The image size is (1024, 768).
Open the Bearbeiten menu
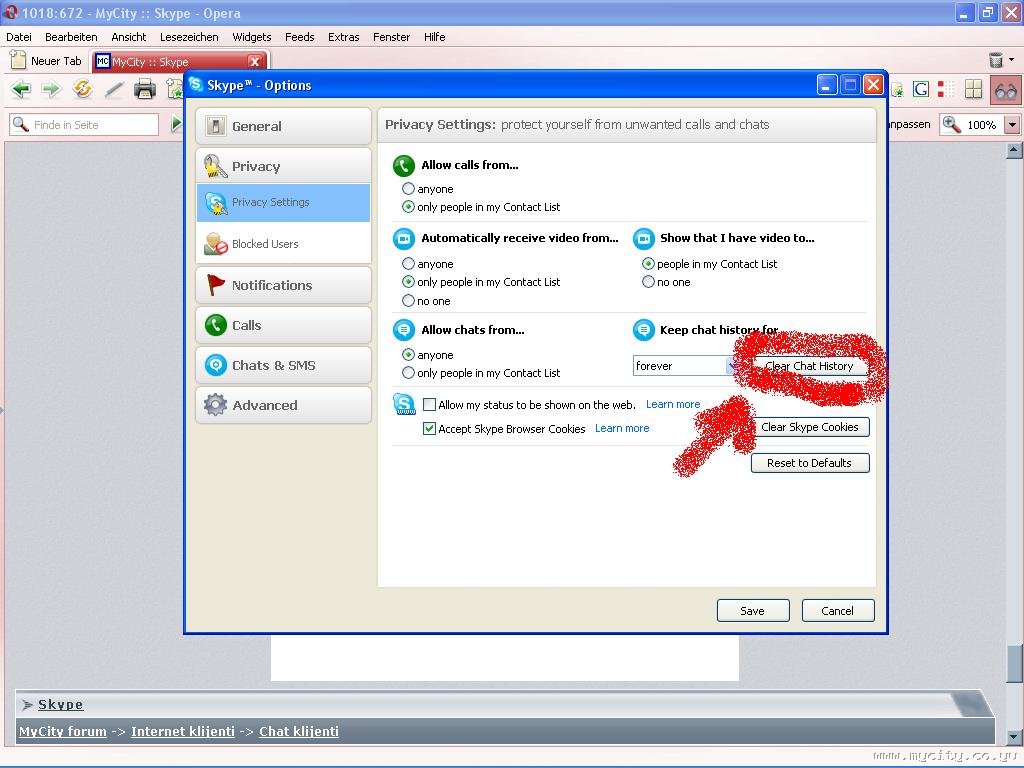pyautogui.click(x=71, y=37)
